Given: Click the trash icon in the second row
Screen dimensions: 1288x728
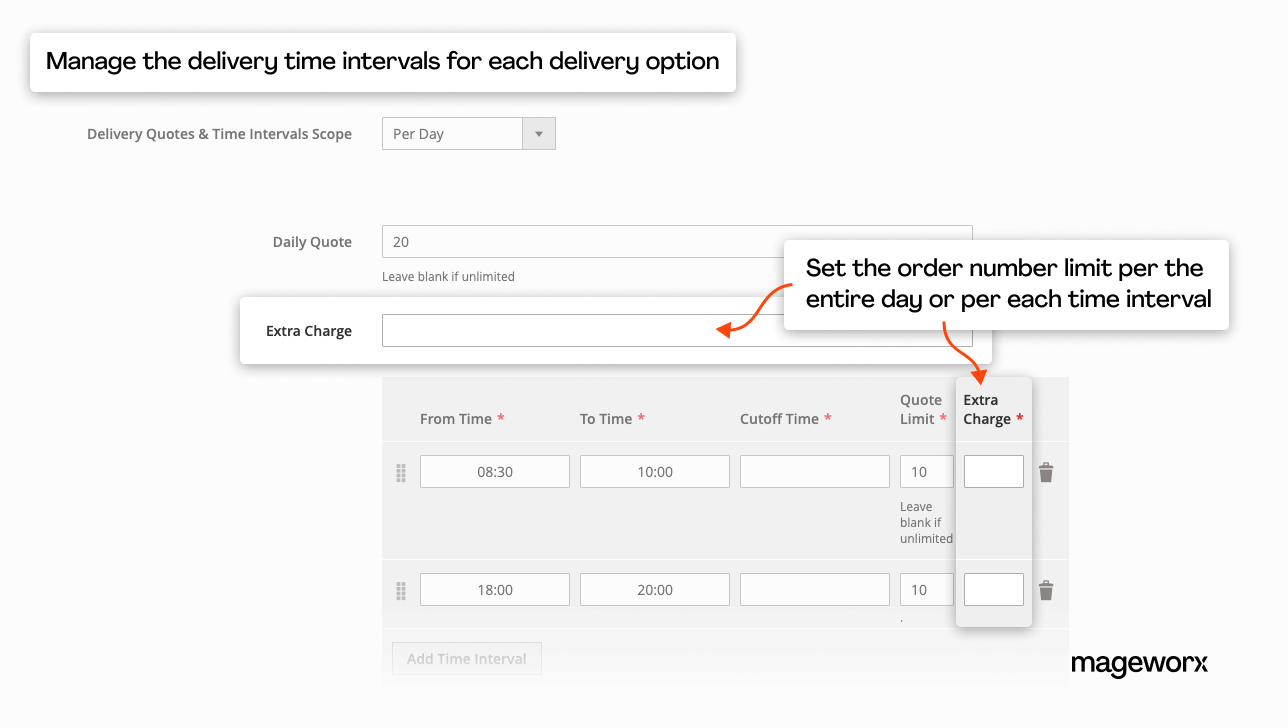Looking at the screenshot, I should pyautogui.click(x=1046, y=589).
